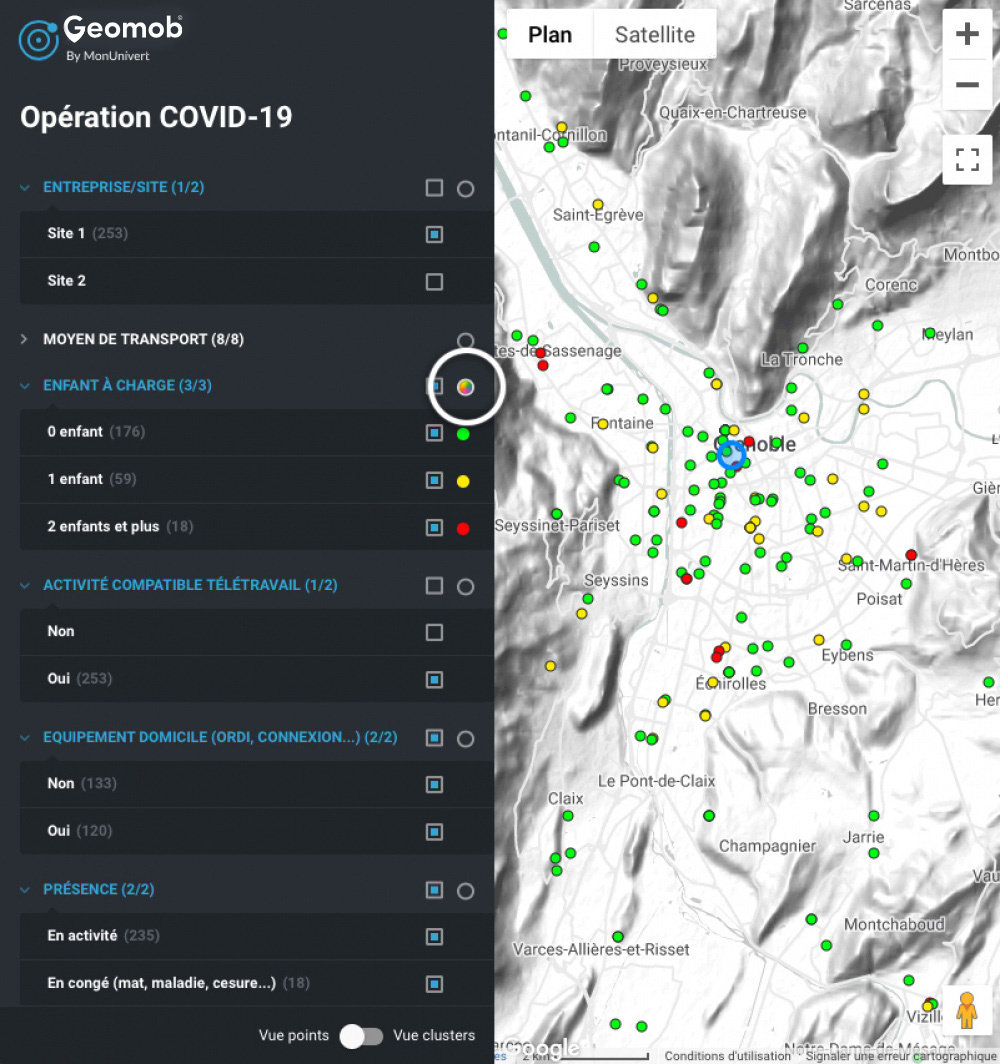The width and height of the screenshot is (1000, 1064).
Task: Check Site 2 filter
Action: (x=434, y=282)
